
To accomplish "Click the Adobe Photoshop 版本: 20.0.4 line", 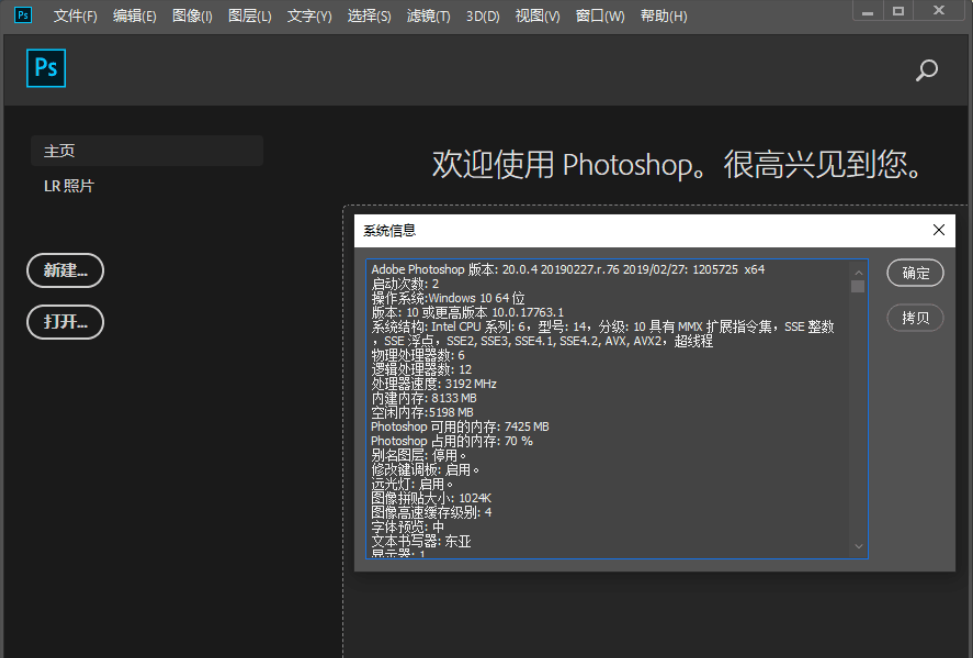I will click(x=568, y=270).
